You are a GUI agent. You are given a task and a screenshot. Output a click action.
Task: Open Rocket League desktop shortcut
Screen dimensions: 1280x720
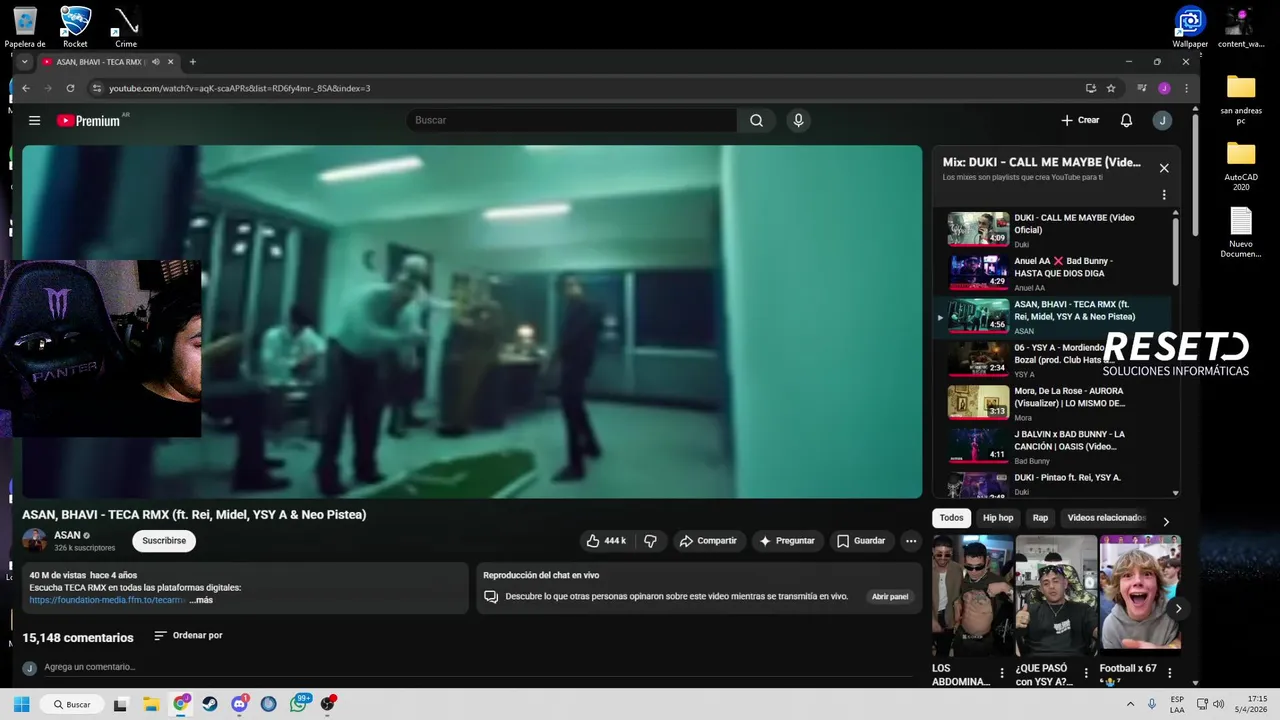tap(75, 27)
